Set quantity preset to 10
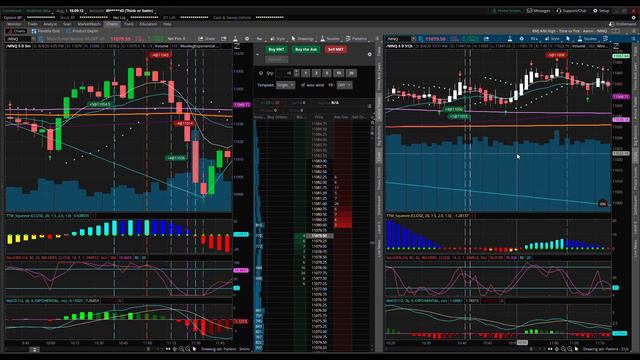The image size is (640, 360). point(338,73)
